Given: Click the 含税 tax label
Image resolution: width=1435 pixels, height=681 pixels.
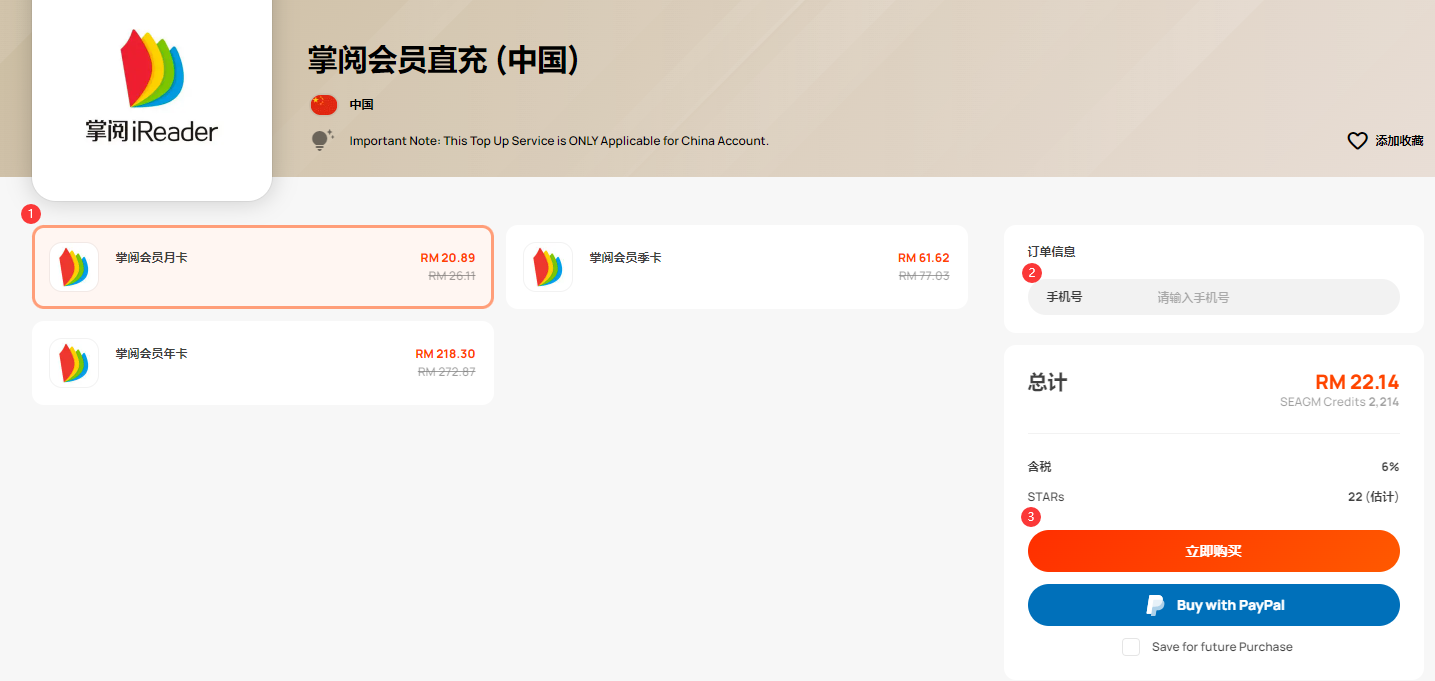Looking at the screenshot, I should pyautogui.click(x=1040, y=467).
